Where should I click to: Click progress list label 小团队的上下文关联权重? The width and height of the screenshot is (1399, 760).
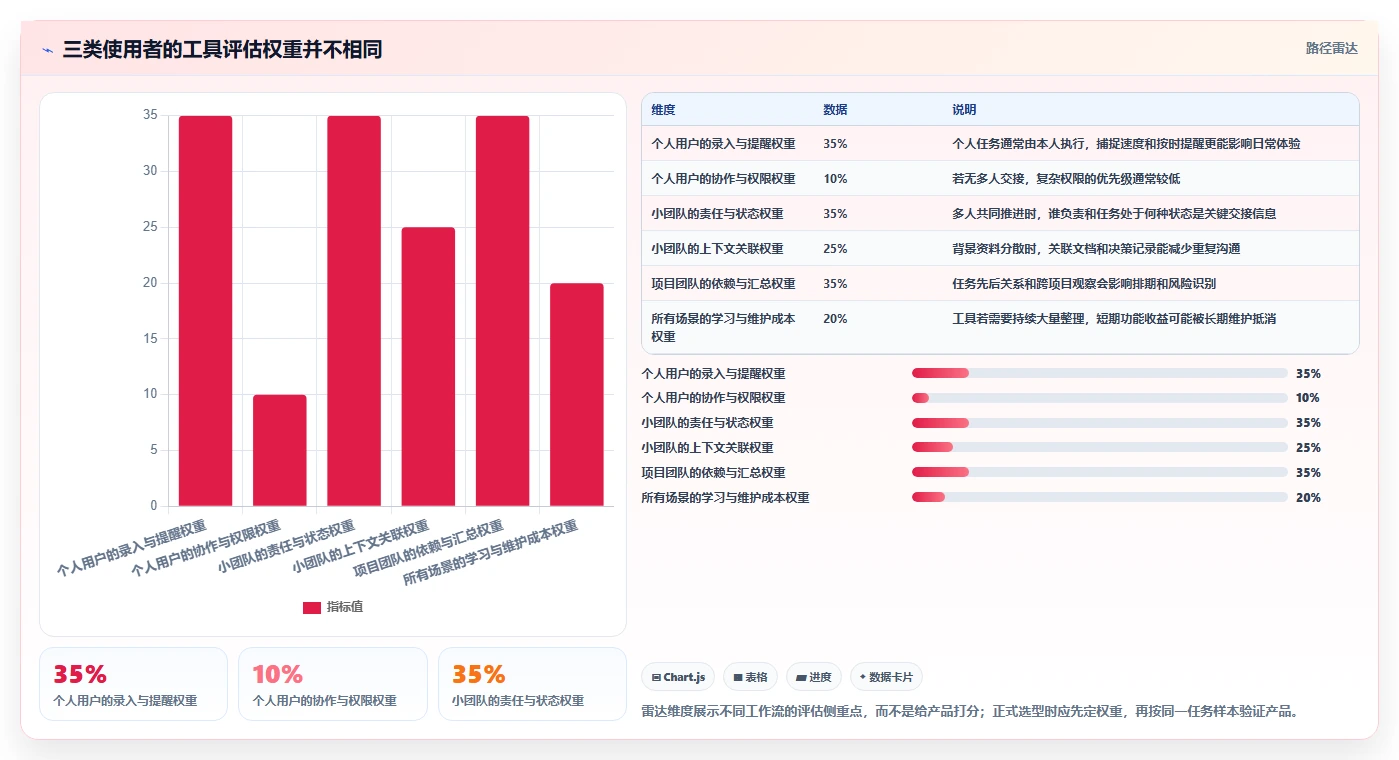point(707,448)
